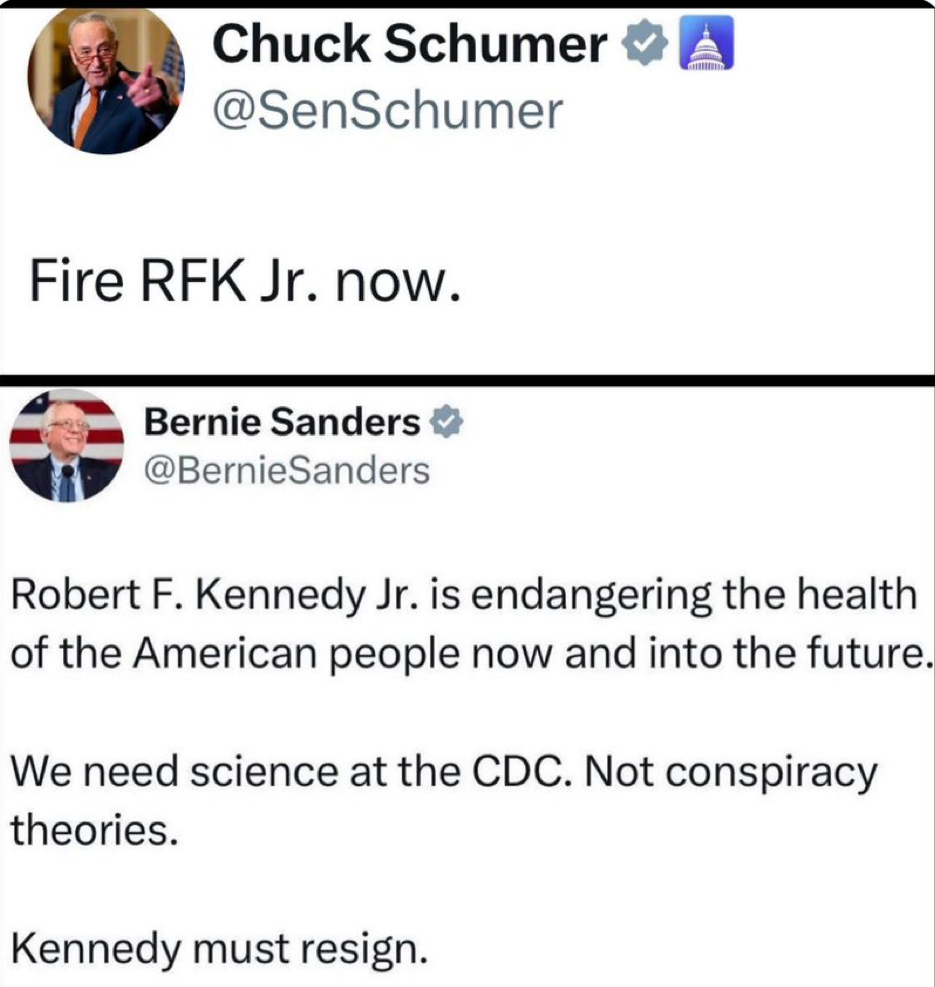
Task: Click the "Kennedy must resign." line
Action: click(x=218, y=947)
